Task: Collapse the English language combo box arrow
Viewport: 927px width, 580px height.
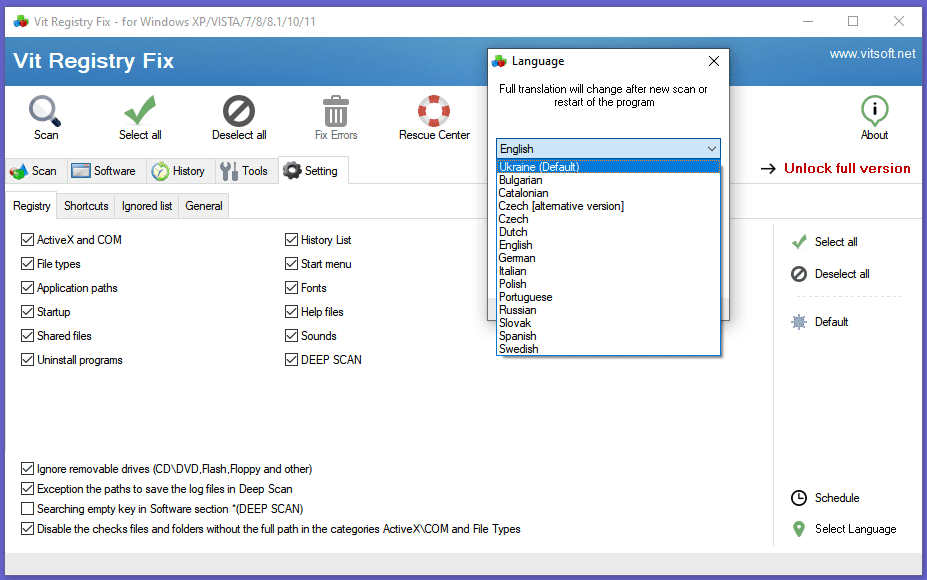Action: [x=712, y=149]
